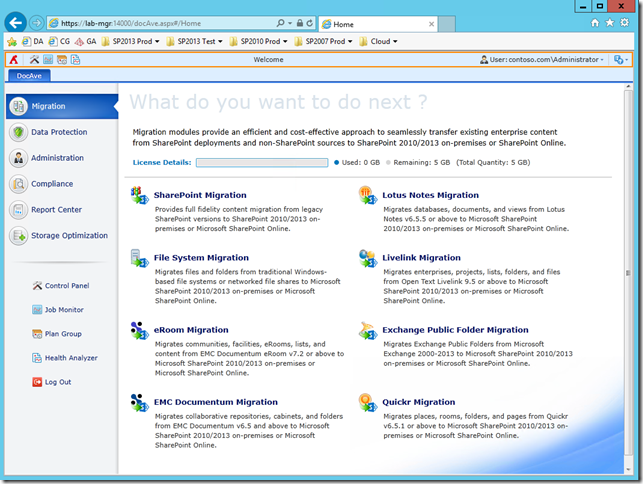Open Livelink Migration link

point(422,258)
